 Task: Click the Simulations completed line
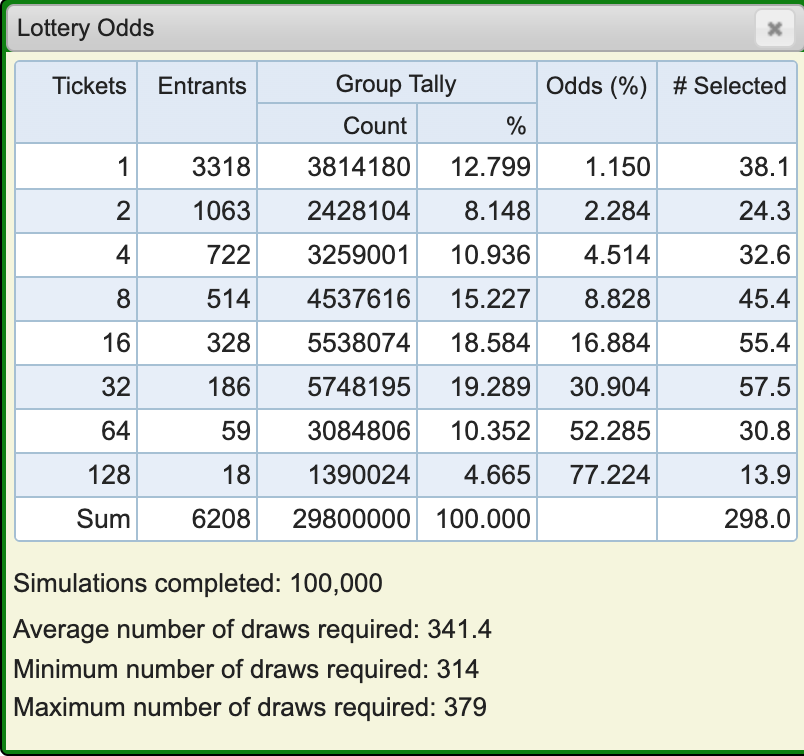[x=198, y=584]
